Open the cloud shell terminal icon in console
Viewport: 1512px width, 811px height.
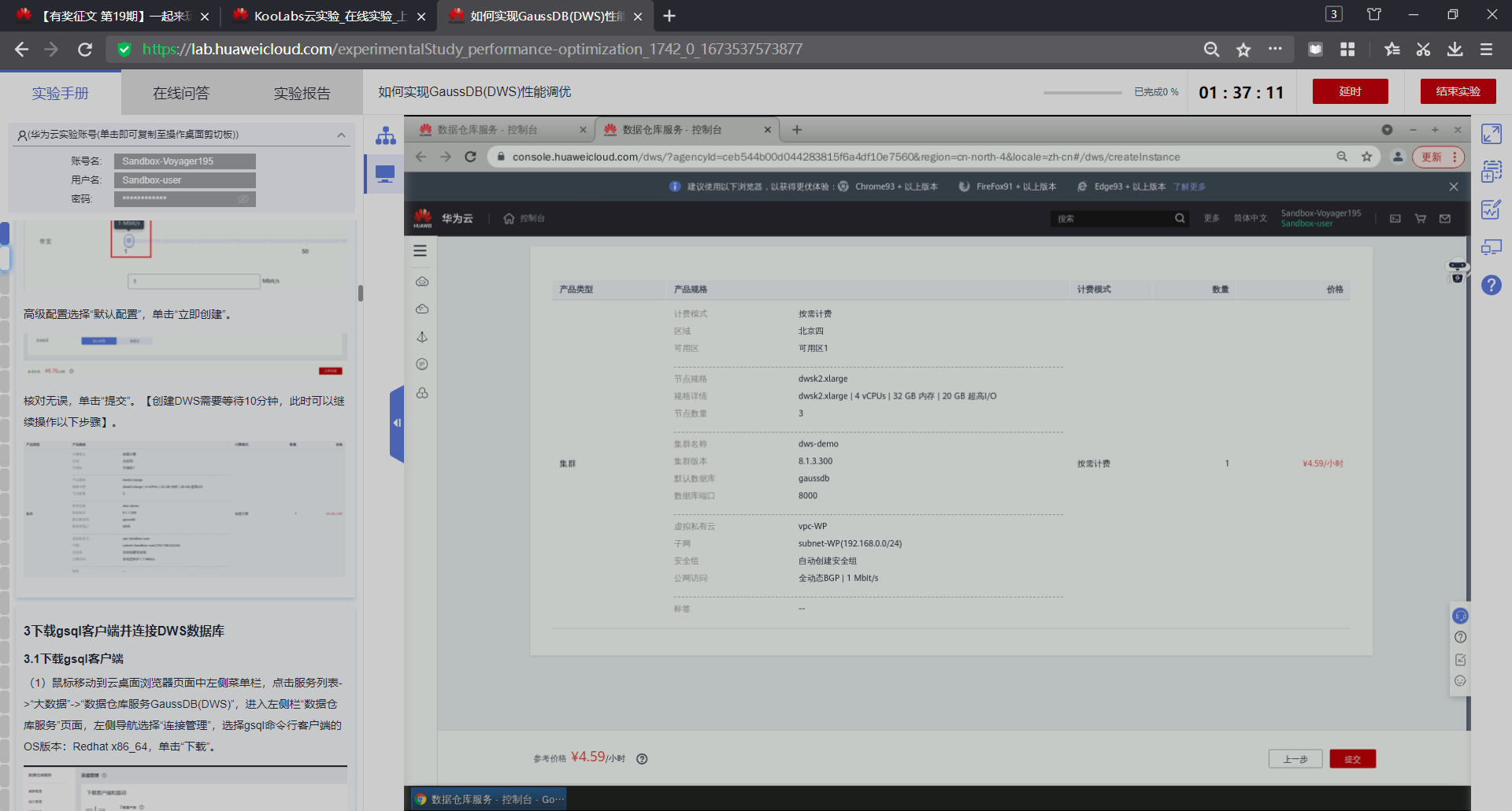pyautogui.click(x=1395, y=218)
